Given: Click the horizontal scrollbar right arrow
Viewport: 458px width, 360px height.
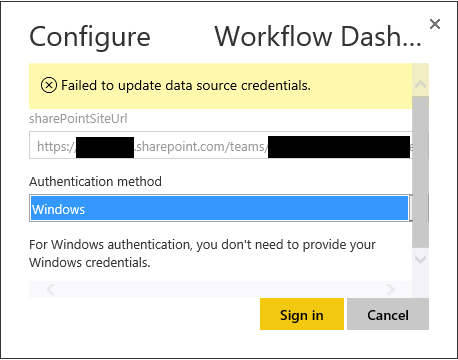Looking at the screenshot, I should [390, 289].
